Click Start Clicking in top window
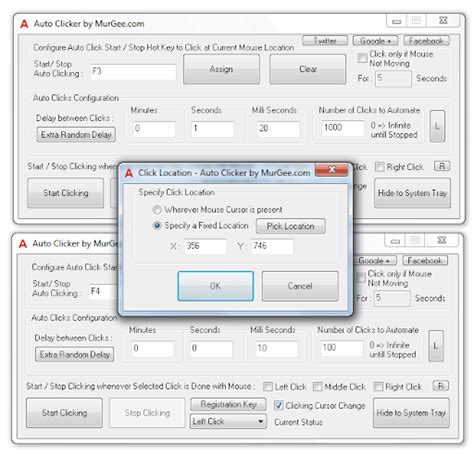 (66, 193)
